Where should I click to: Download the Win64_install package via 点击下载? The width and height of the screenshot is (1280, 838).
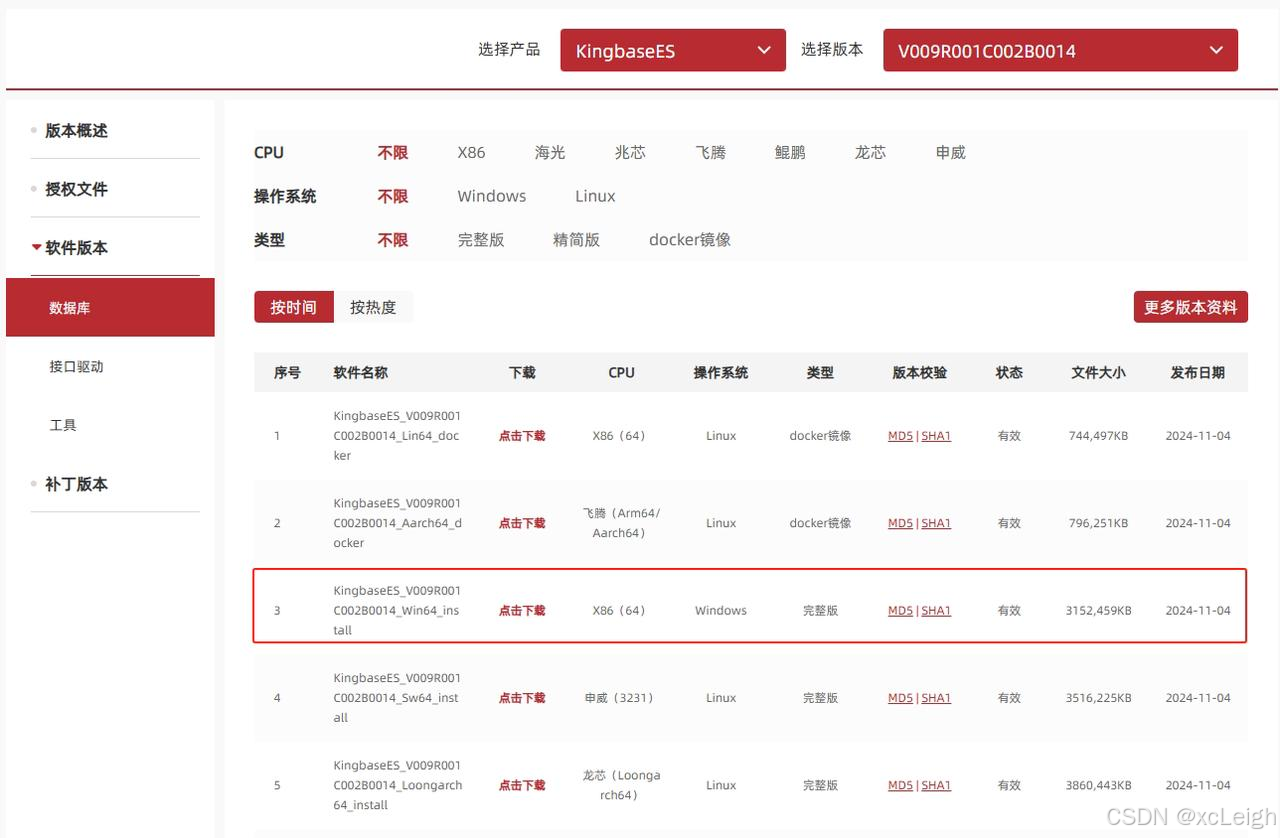(522, 611)
